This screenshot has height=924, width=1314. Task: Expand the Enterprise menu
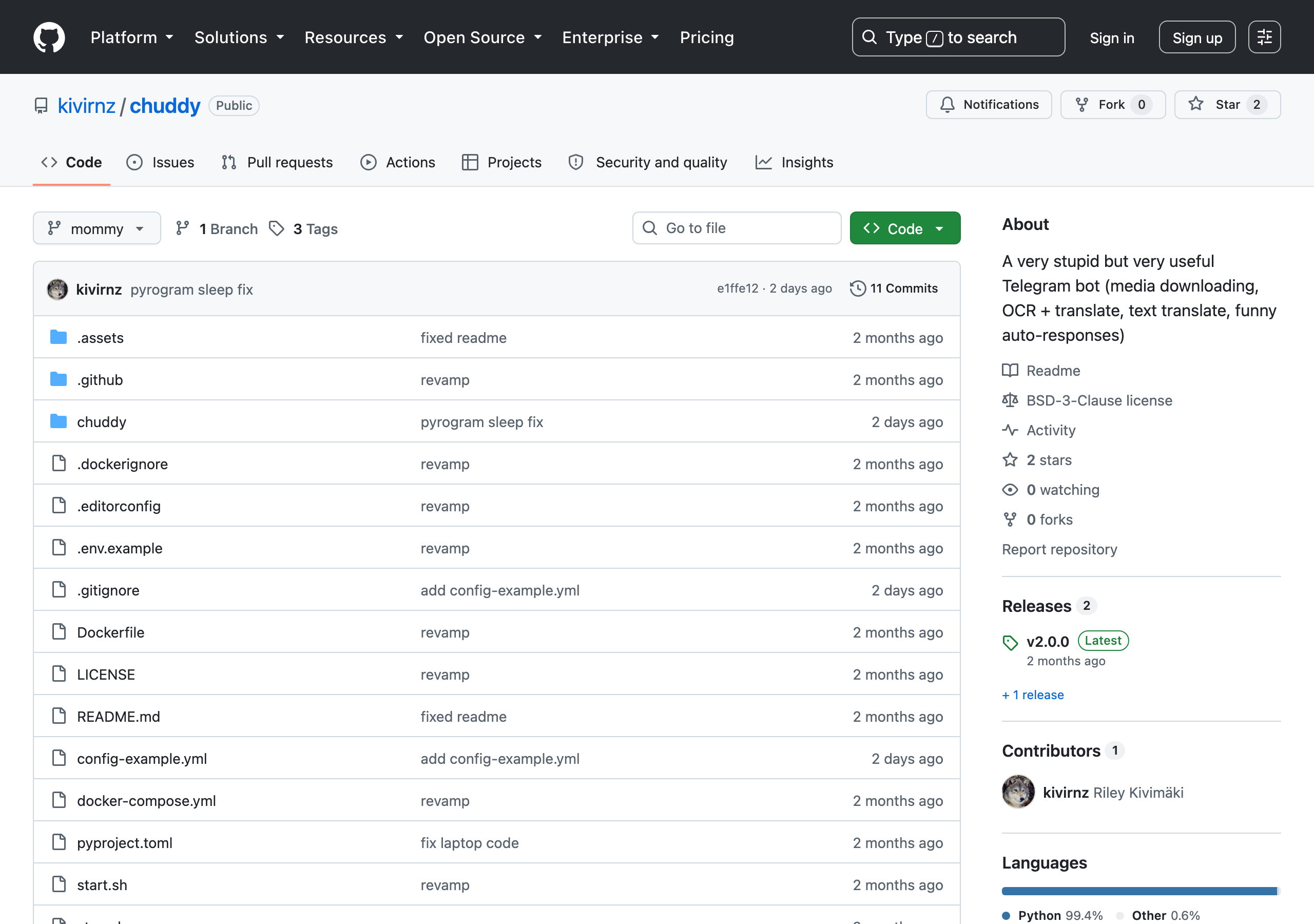611,37
